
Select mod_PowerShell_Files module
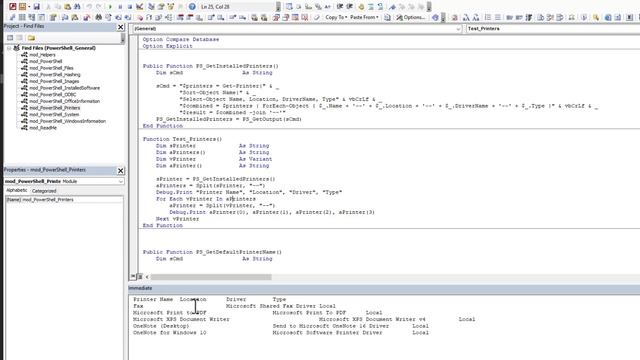point(51,68)
